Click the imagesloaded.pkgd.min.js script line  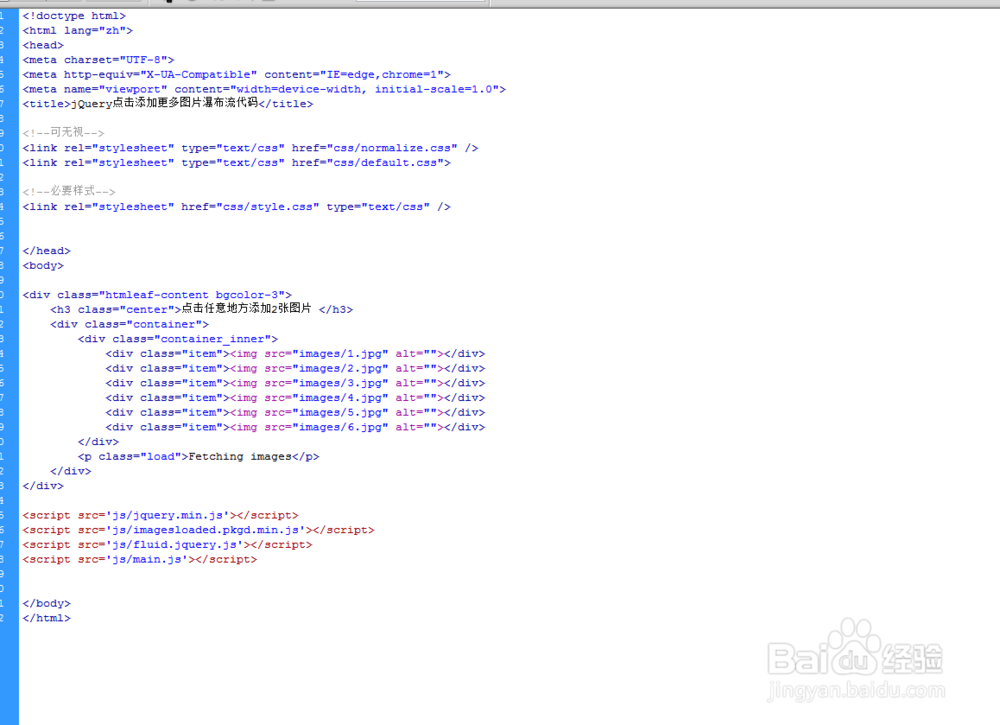(x=198, y=530)
